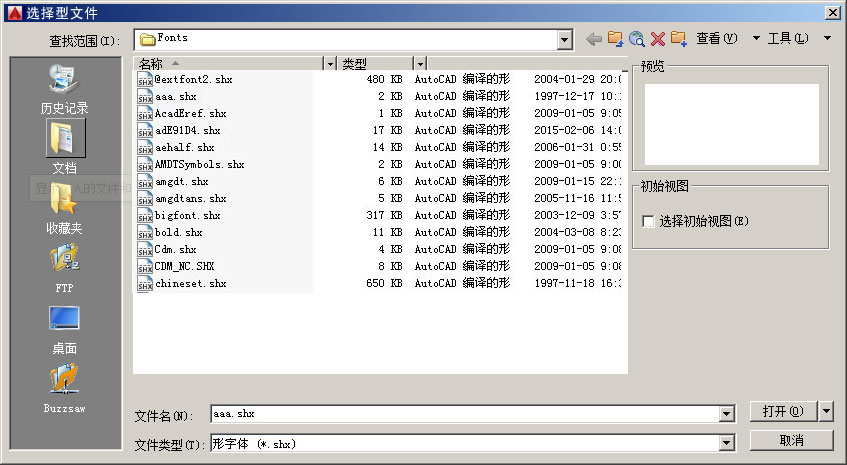This screenshot has width=847, height=465.
Task: Go up one folder level
Action: tap(615, 39)
